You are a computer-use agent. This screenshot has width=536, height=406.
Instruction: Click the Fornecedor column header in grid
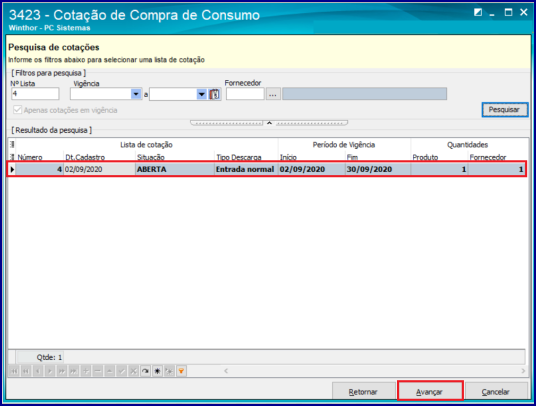(x=497, y=157)
